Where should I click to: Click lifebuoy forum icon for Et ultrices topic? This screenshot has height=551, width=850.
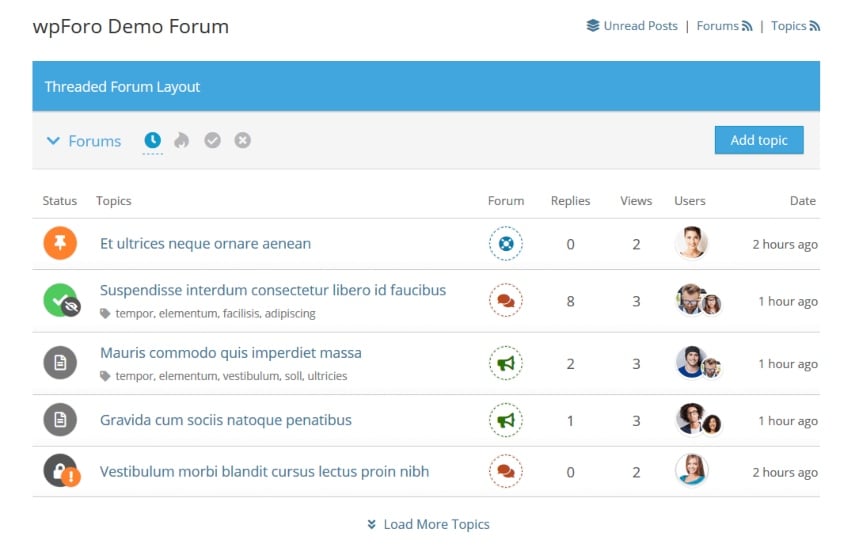click(506, 243)
